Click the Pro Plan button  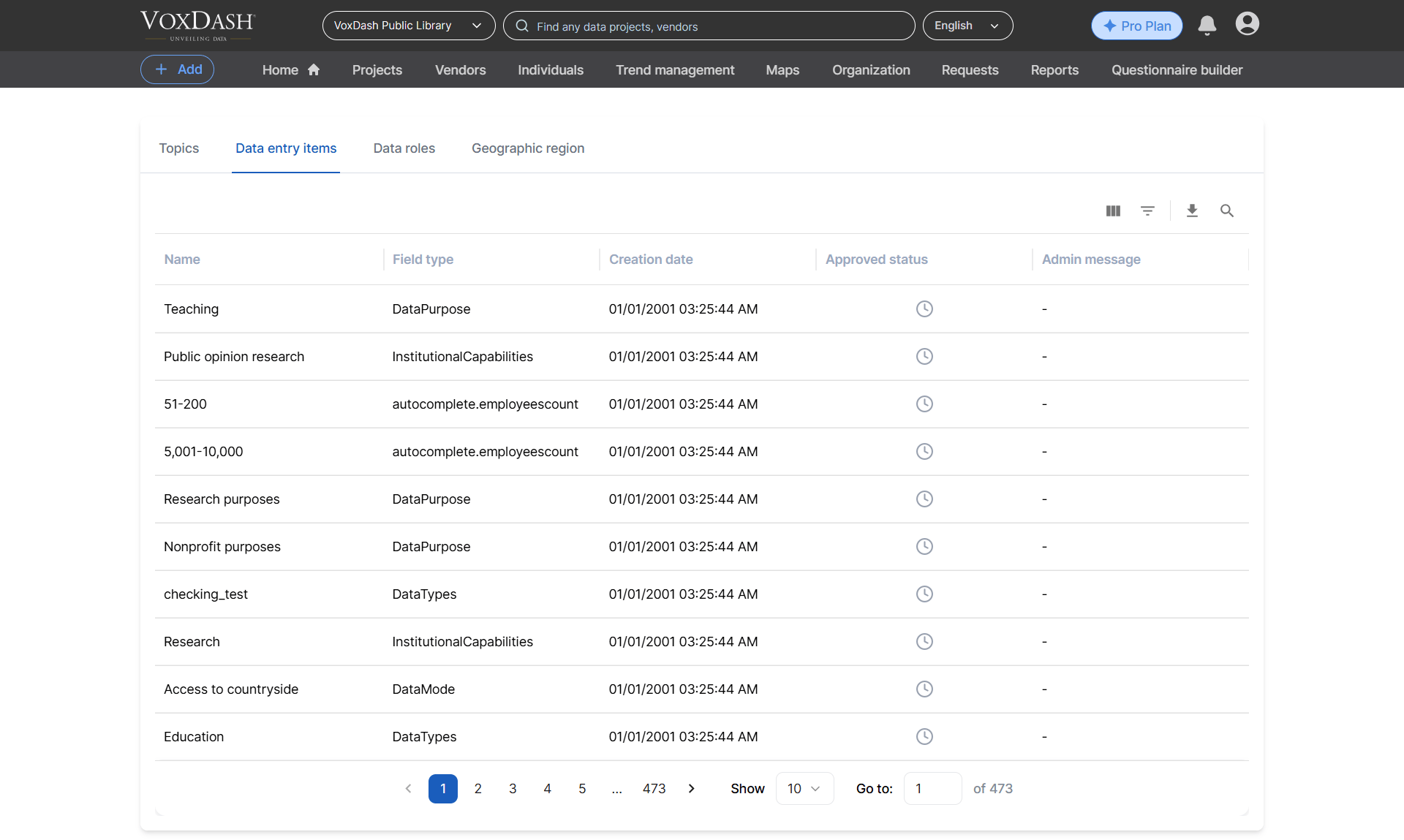1136,26
